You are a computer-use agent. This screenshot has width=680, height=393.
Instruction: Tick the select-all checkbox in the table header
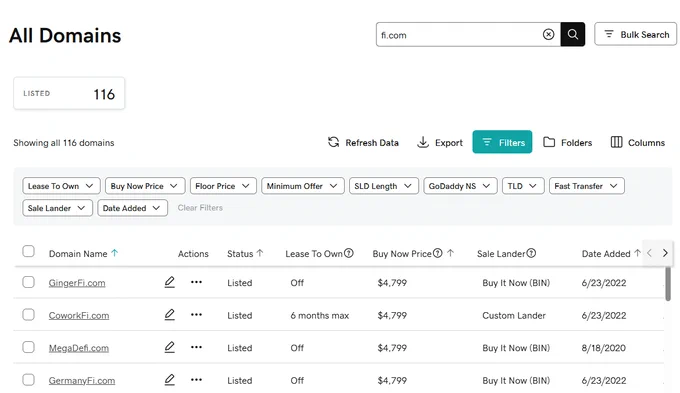[x=29, y=251]
